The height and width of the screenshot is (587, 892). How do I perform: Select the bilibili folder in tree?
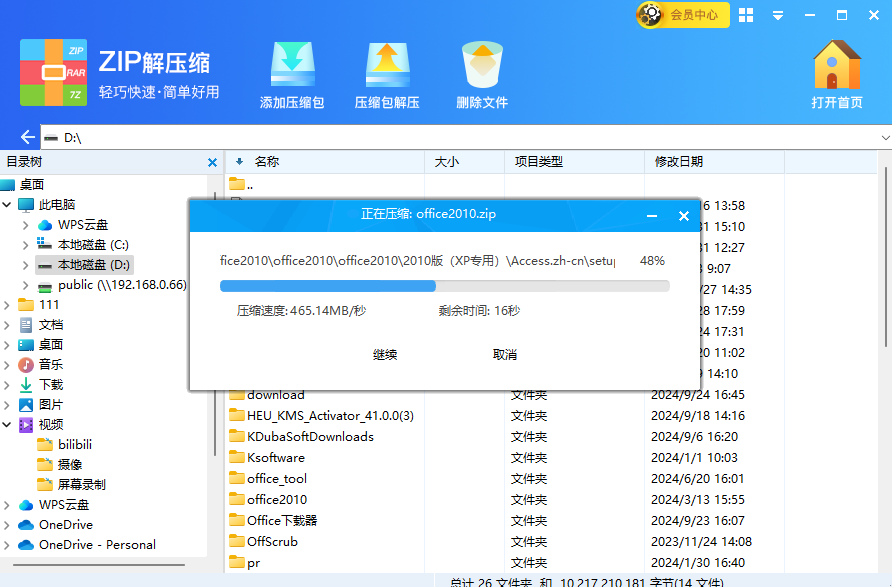(x=75, y=445)
